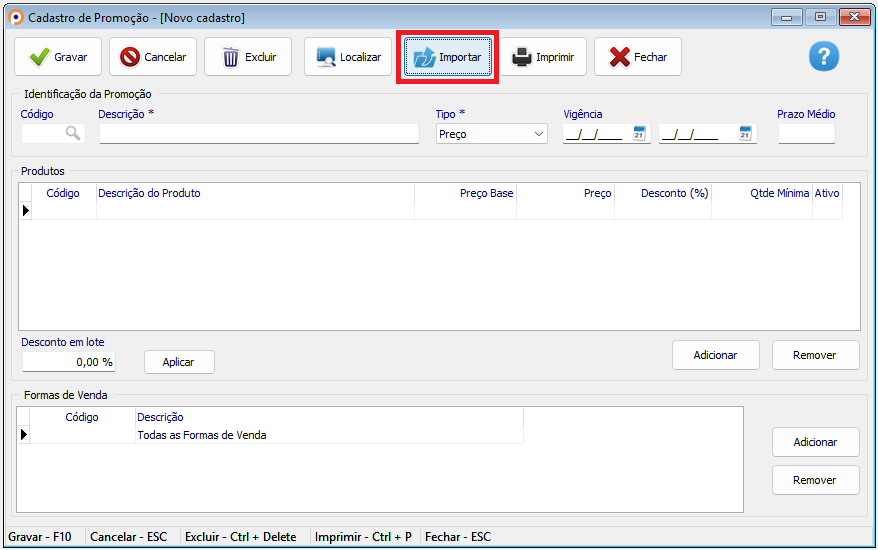This screenshot has height=550, width=878.
Task: Click the Prazo Médio input field
Action: pyautogui.click(x=806, y=134)
